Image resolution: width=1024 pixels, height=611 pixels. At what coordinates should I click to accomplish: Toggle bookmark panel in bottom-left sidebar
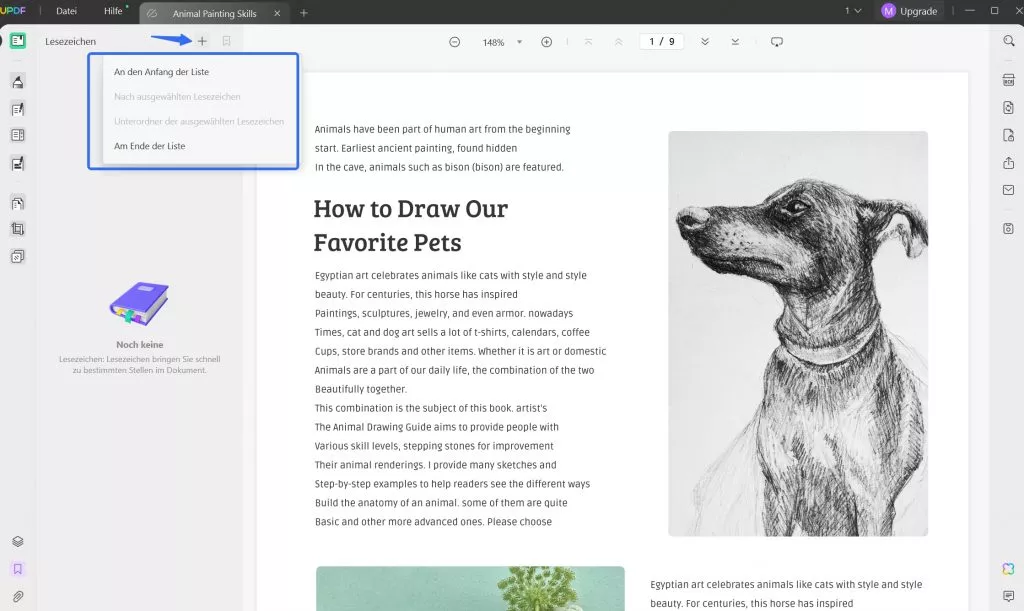click(17, 569)
